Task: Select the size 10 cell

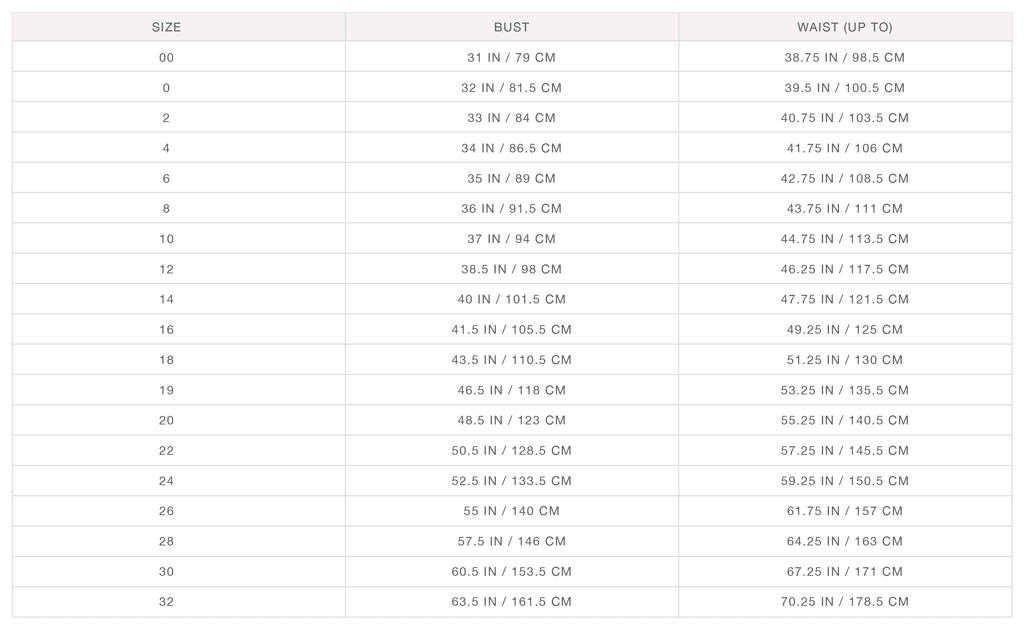Action: coord(166,239)
